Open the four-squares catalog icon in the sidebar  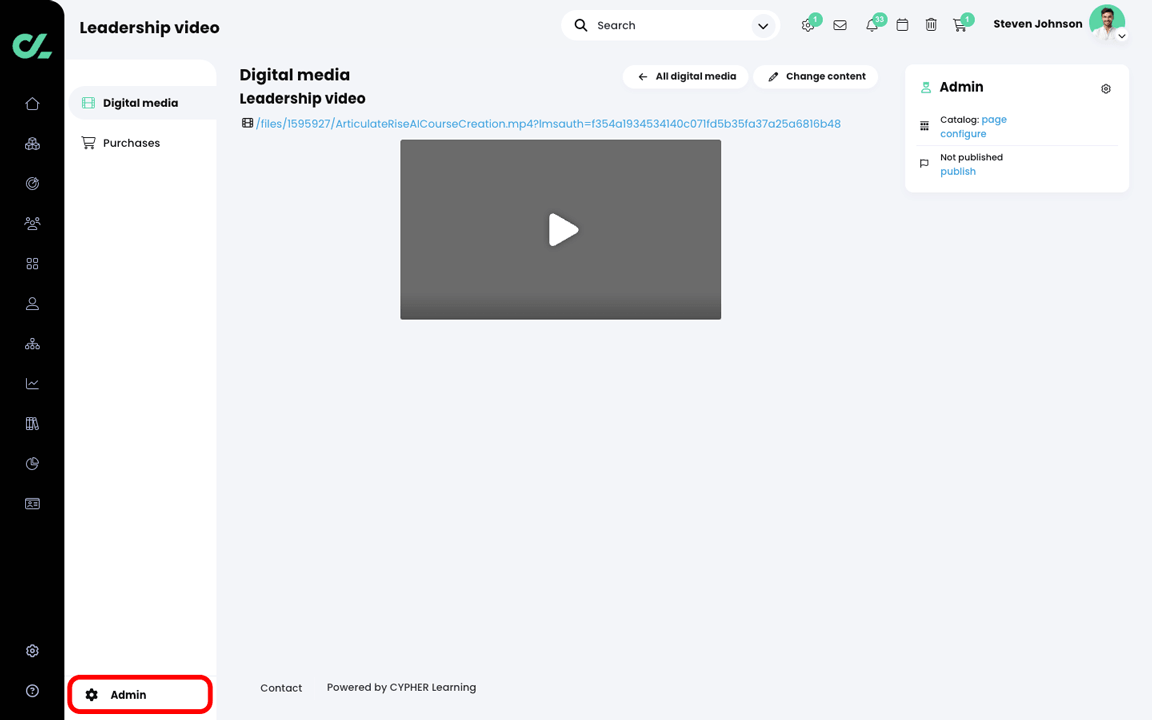[32, 264]
